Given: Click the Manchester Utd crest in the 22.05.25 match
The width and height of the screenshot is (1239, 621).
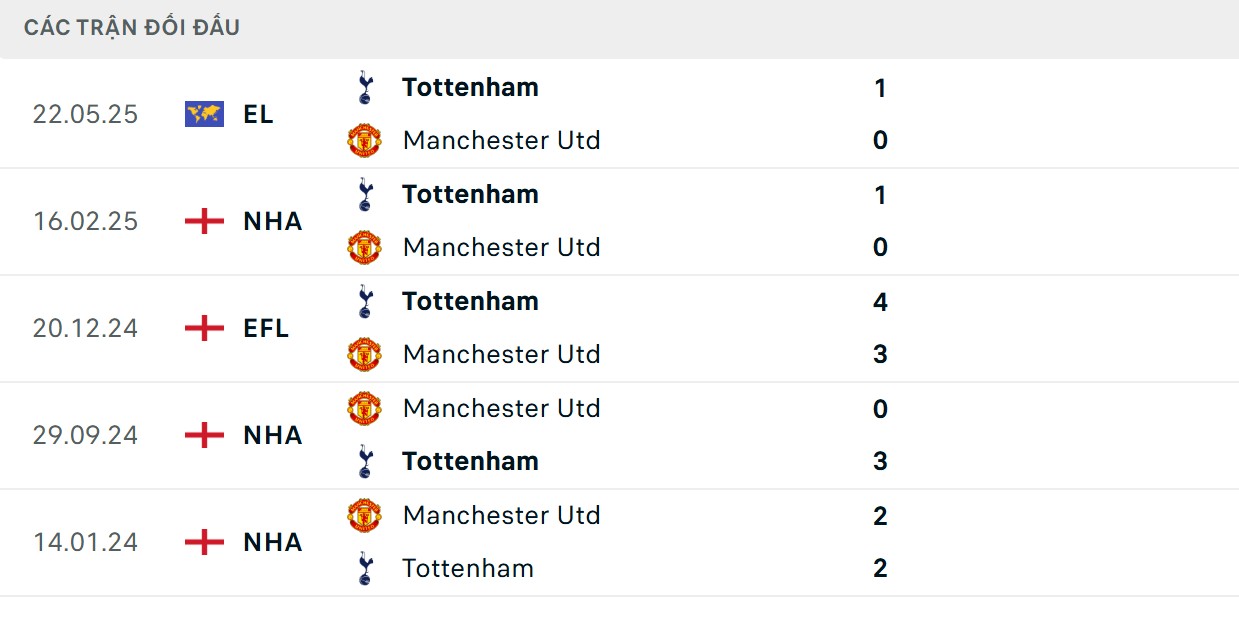Looking at the screenshot, I should coord(364,140).
